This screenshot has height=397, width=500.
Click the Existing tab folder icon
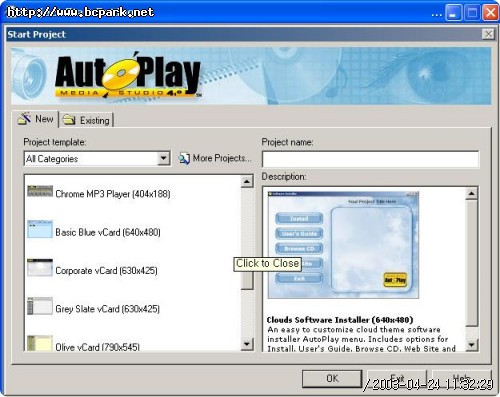pyautogui.click(x=69, y=120)
